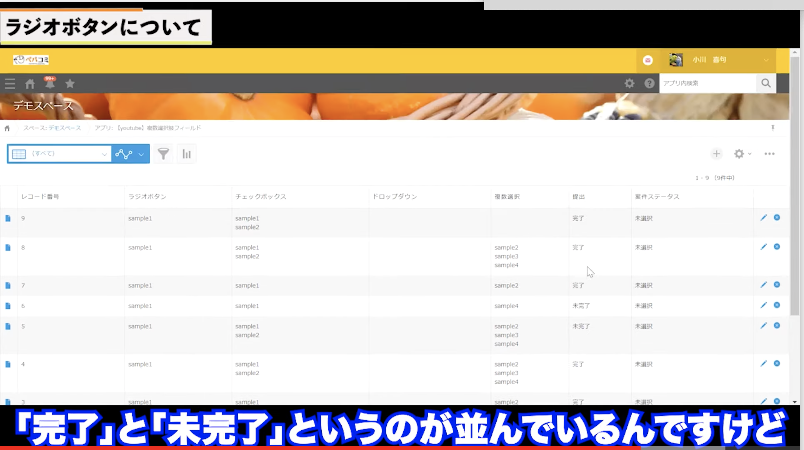Open the bar chart aggregate icon
The image size is (804, 450).
point(185,154)
